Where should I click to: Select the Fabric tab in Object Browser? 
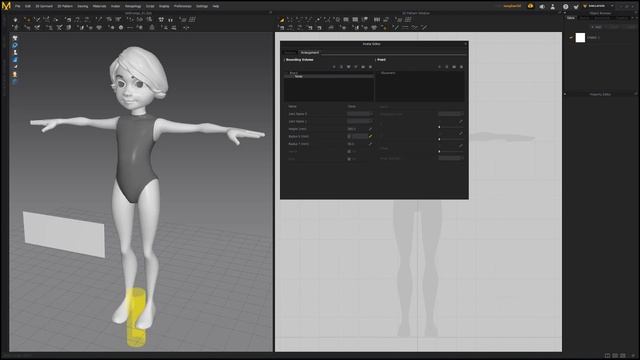[571, 18]
